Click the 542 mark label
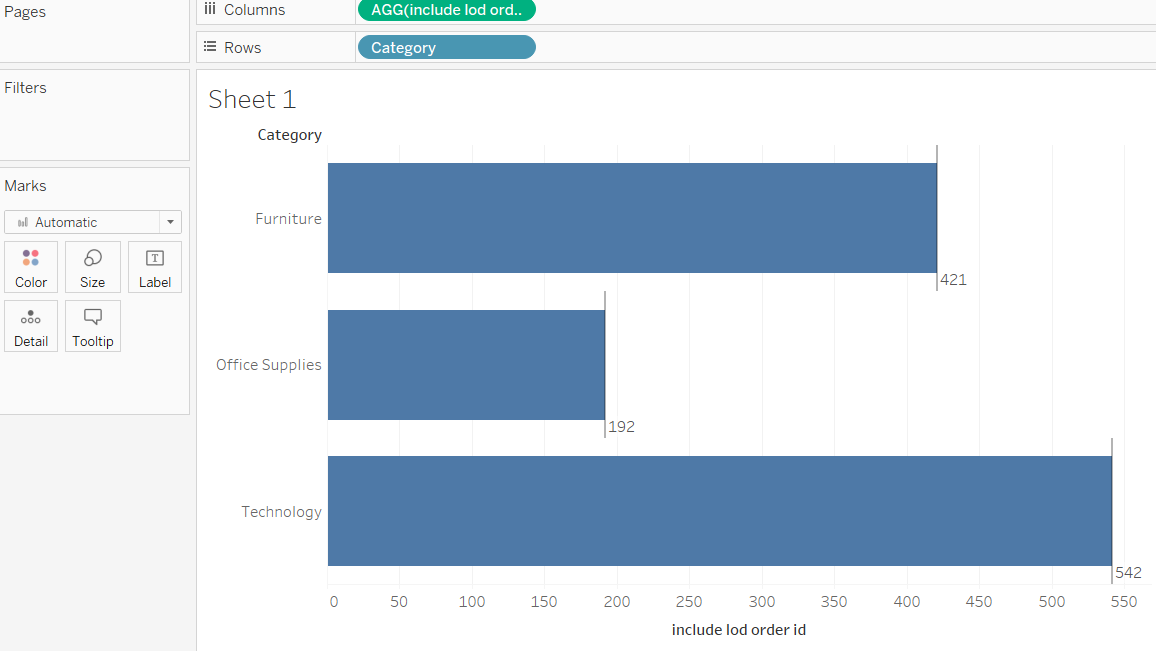This screenshot has height=651, width=1156. click(1129, 573)
